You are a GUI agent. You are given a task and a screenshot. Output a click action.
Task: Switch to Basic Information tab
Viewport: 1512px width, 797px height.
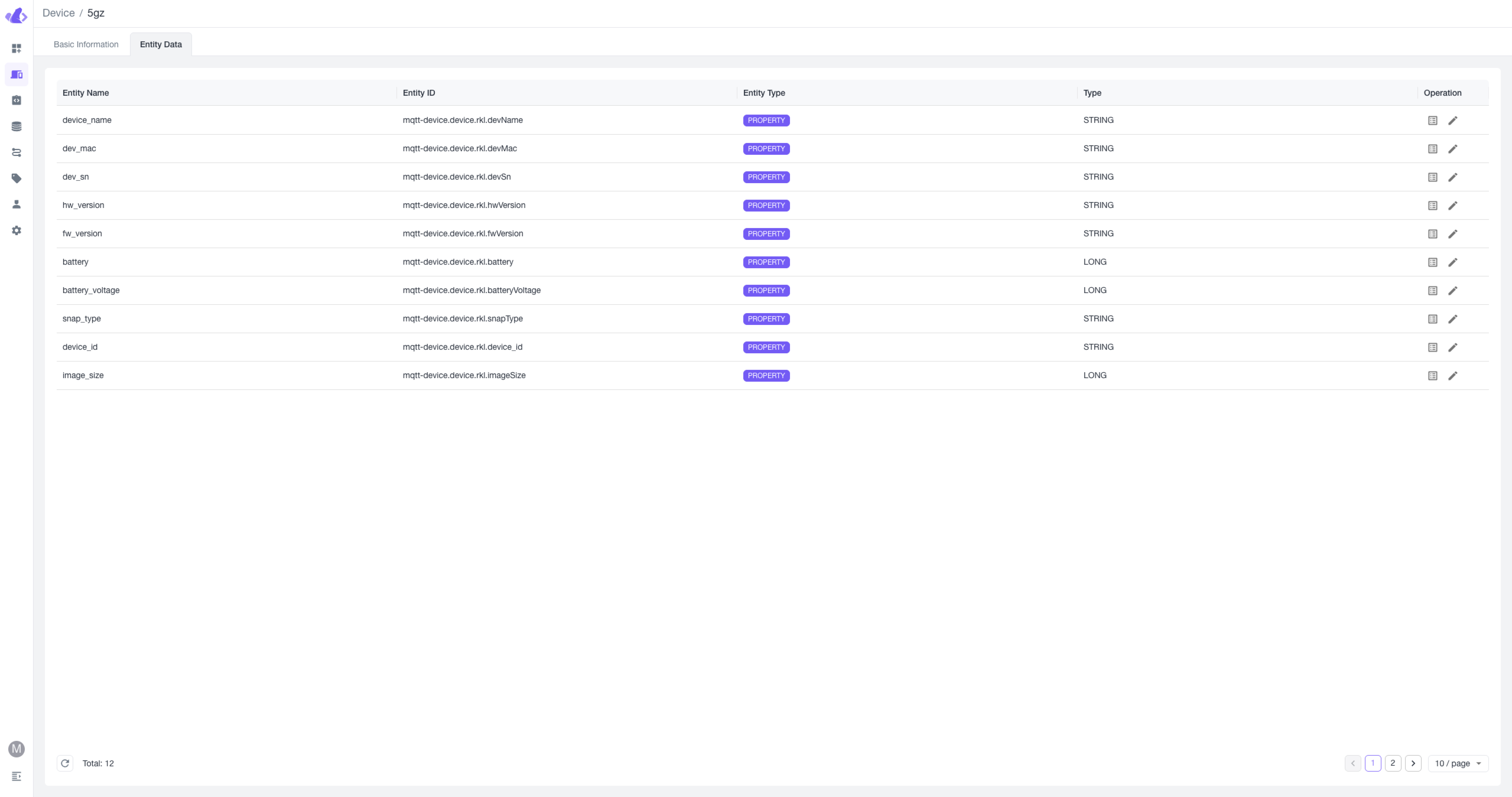tap(86, 44)
